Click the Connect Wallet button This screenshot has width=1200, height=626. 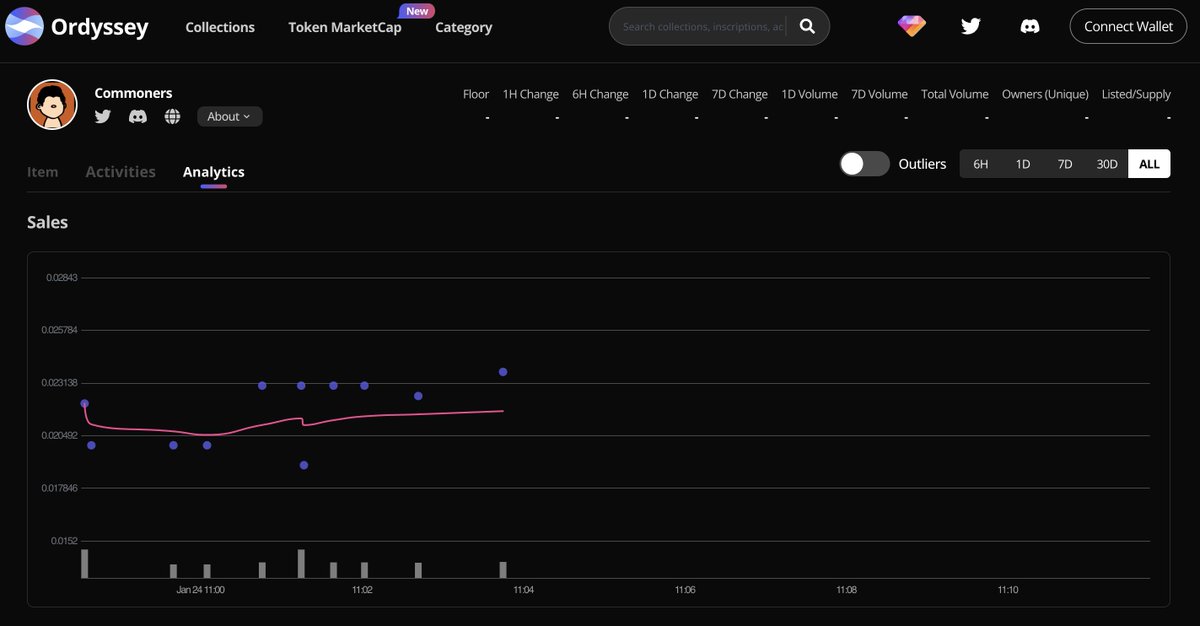click(x=1128, y=27)
